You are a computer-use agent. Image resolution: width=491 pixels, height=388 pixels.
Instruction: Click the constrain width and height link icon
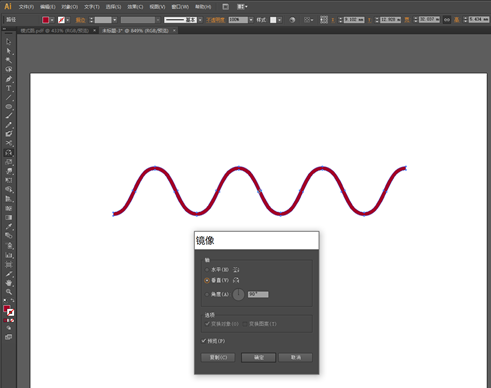[x=447, y=20]
